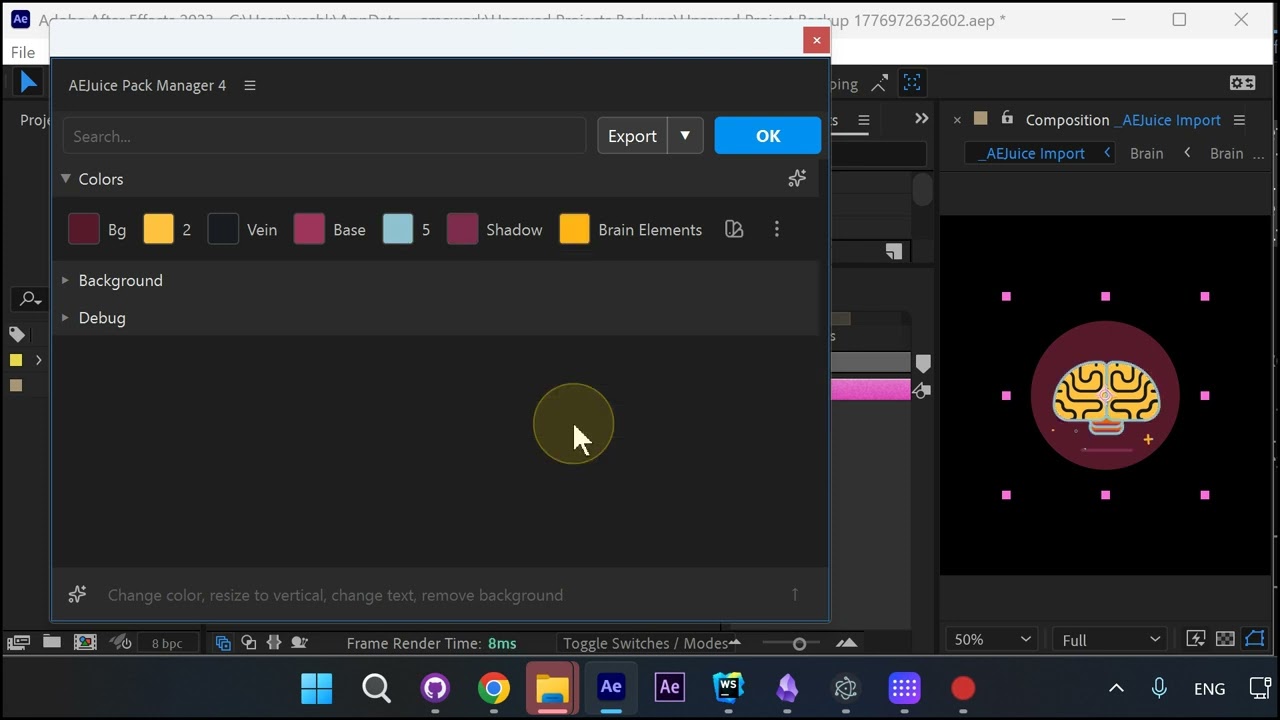This screenshot has height=720, width=1280.
Task: Expand the yellow-labeled project item
Action: point(39,360)
